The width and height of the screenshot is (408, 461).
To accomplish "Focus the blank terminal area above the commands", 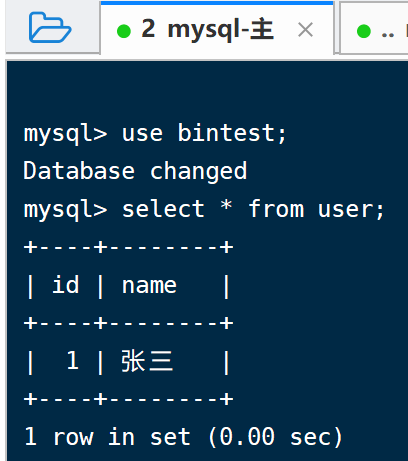I will (x=207, y=90).
